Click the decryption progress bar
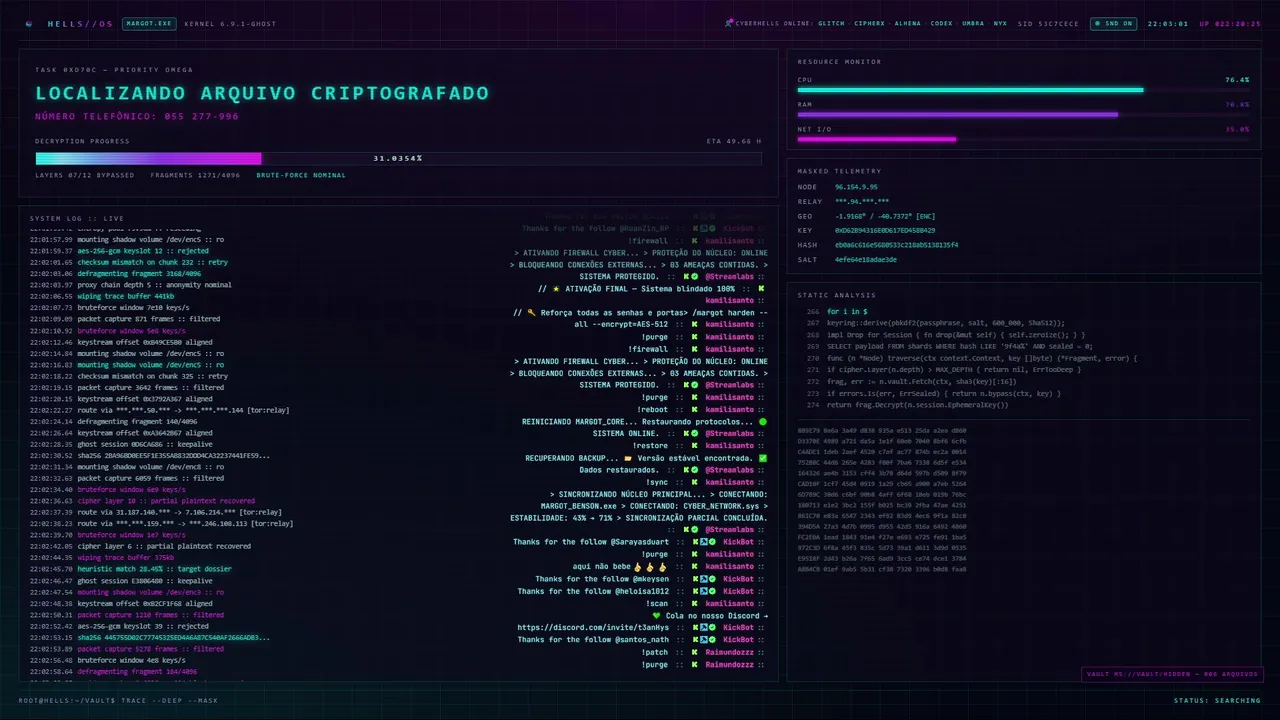This screenshot has width=1280, height=720. pos(398,158)
